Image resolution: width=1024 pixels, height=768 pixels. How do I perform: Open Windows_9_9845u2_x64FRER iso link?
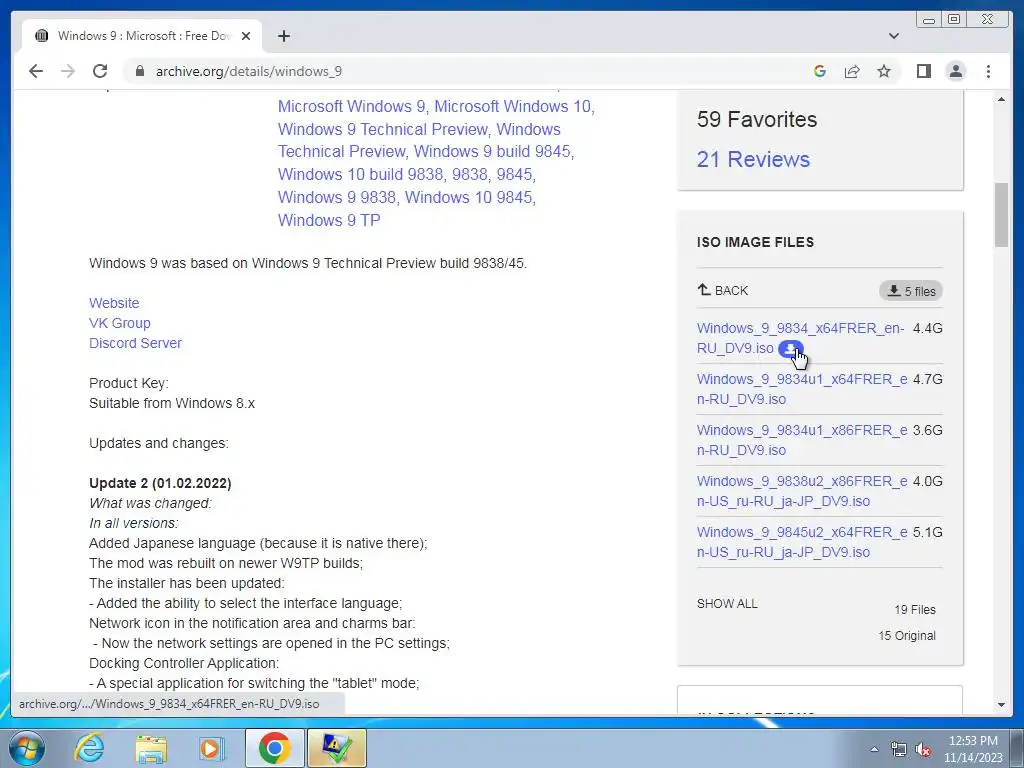(x=801, y=541)
